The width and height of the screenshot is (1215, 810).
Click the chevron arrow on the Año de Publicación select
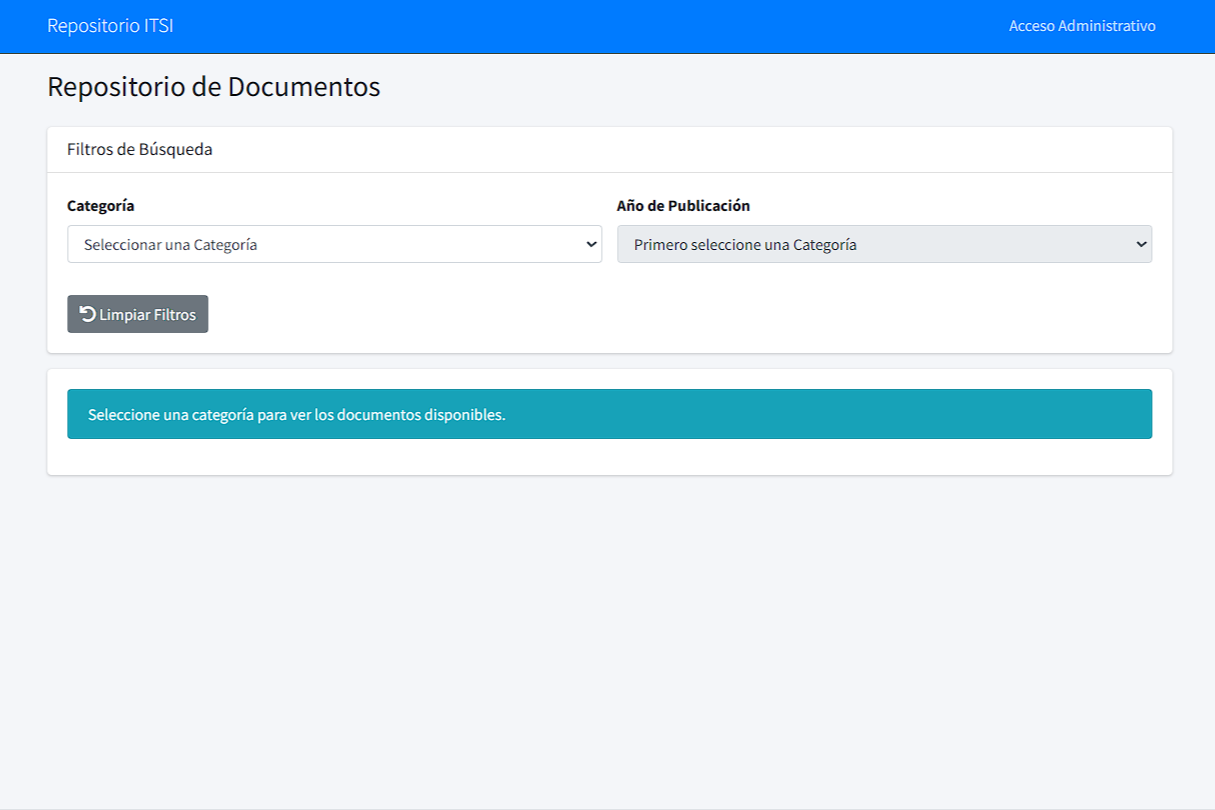coord(1141,245)
